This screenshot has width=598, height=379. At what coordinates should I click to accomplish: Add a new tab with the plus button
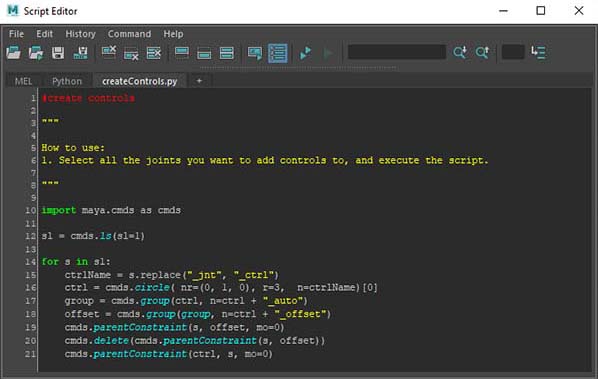point(199,81)
